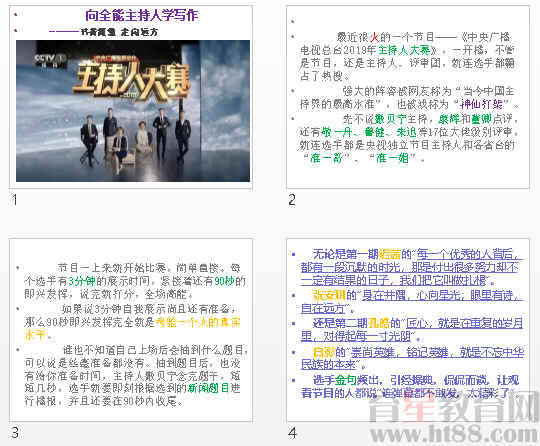The image size is (540, 446).
Task: Click green word 金句 on slide 4
Action: pos(346,380)
